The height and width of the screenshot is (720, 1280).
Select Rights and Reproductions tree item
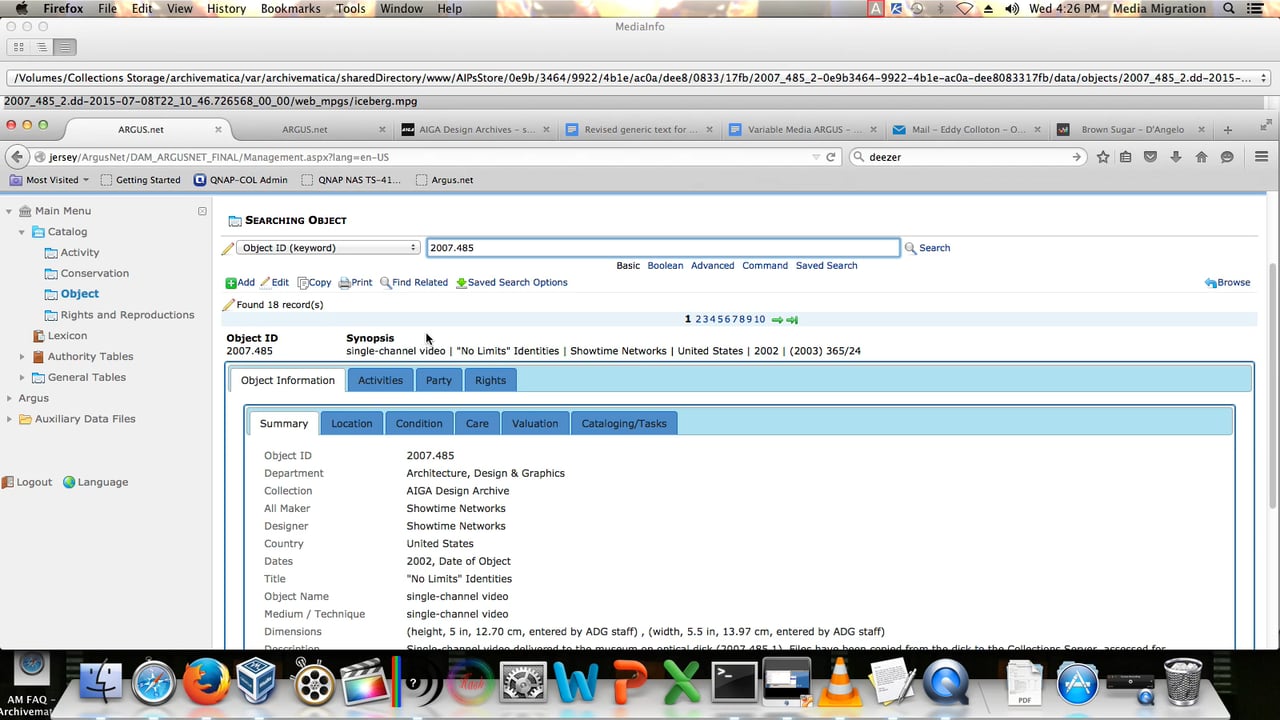coord(128,315)
